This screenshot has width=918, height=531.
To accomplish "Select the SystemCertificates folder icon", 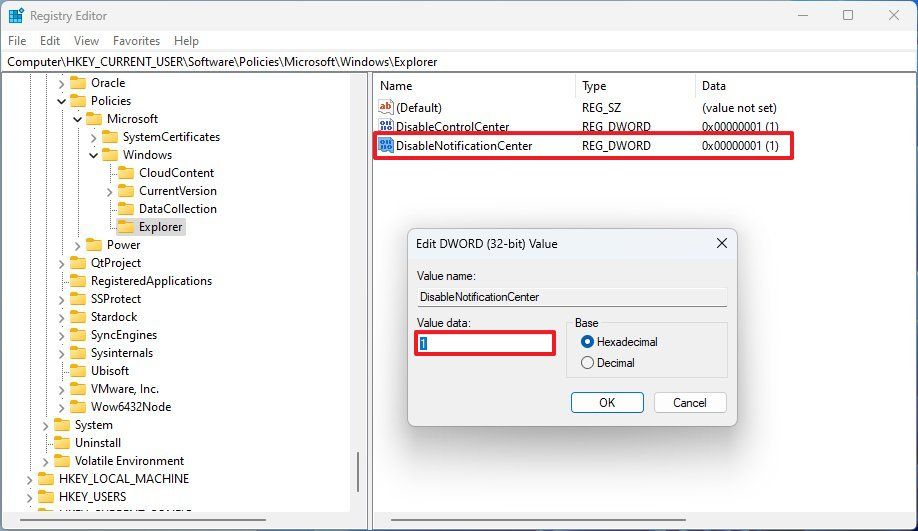I will [x=109, y=137].
